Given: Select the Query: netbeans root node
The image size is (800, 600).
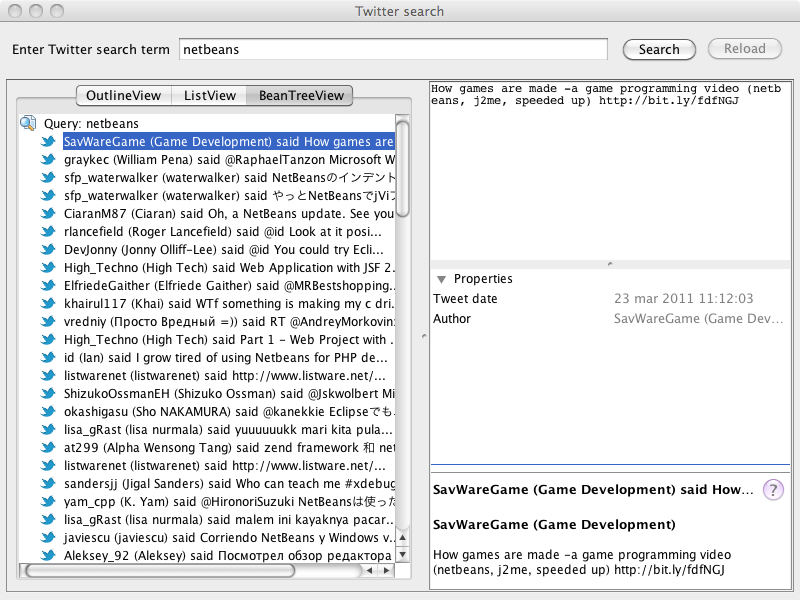Looking at the screenshot, I should [x=91, y=123].
